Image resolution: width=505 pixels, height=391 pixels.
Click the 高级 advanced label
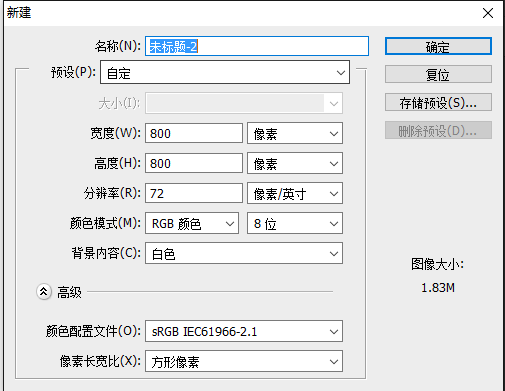pyautogui.click(x=69, y=292)
